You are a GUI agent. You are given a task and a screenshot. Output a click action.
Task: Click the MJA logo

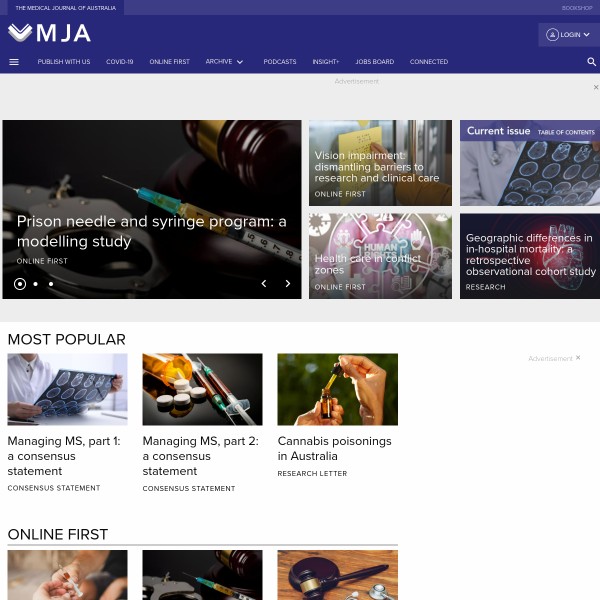49,33
